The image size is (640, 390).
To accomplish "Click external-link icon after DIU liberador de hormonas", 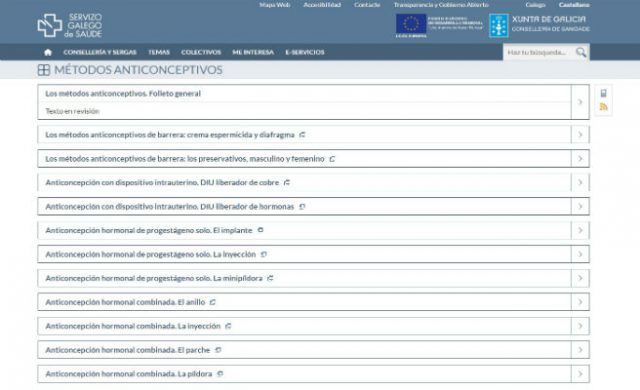I will tap(302, 206).
